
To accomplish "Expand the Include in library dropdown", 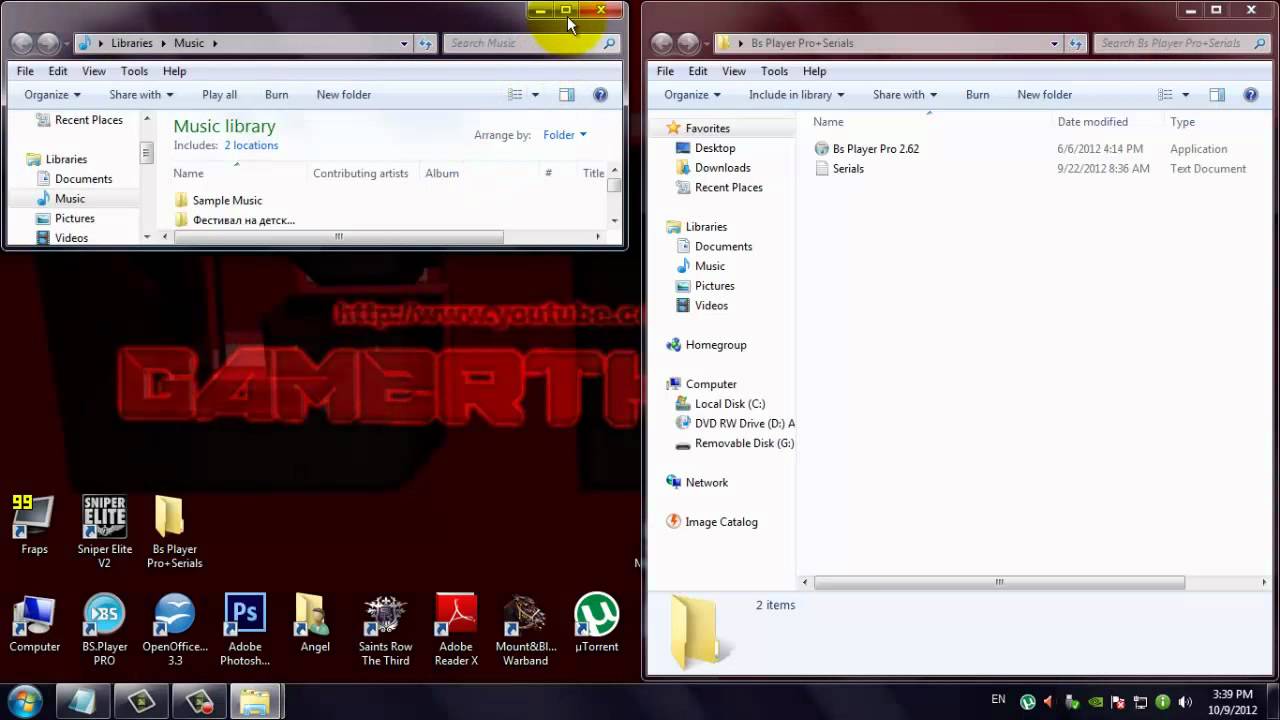I will [x=797, y=95].
